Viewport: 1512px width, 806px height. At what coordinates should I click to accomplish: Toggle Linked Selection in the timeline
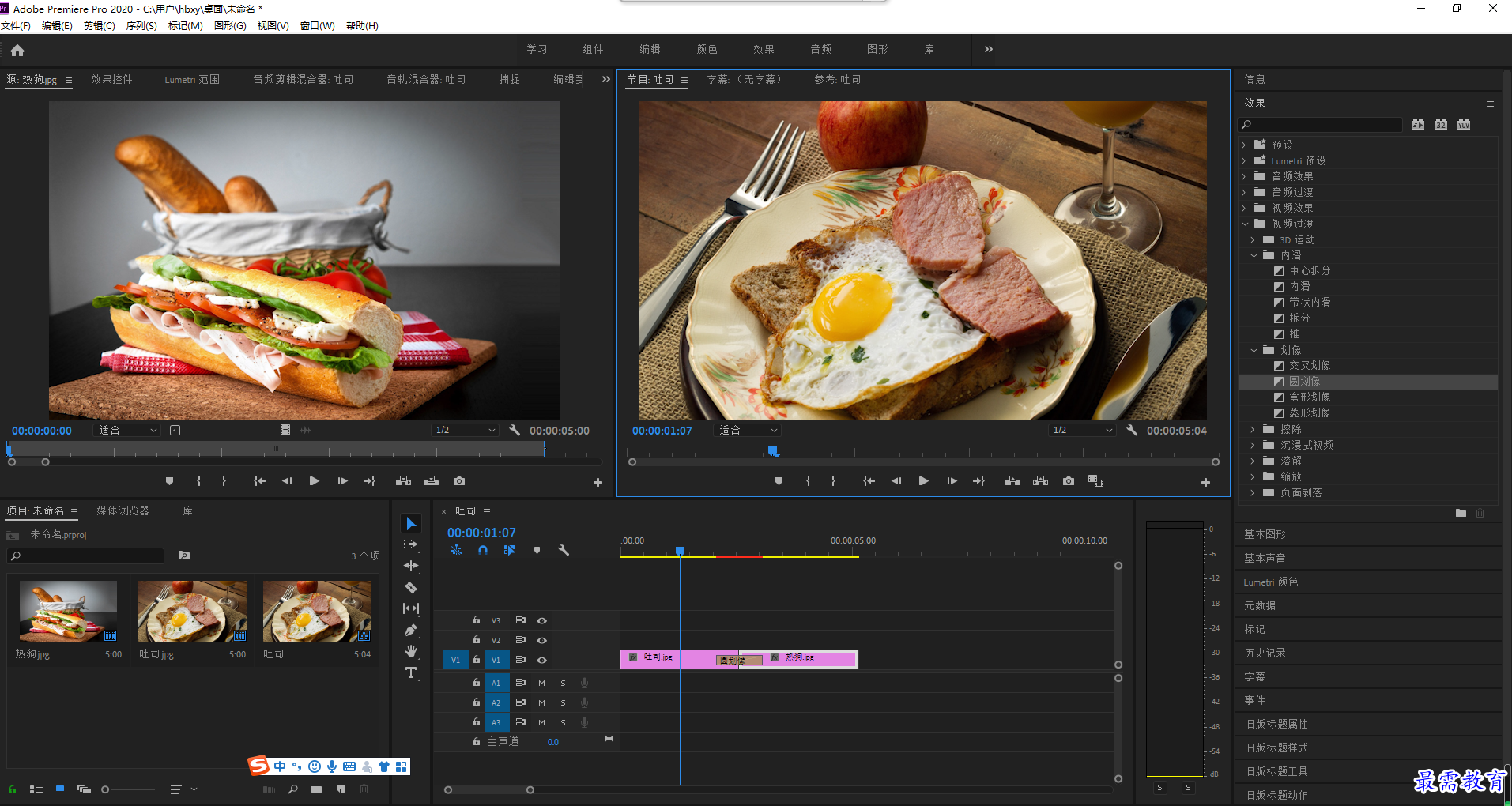coord(510,550)
